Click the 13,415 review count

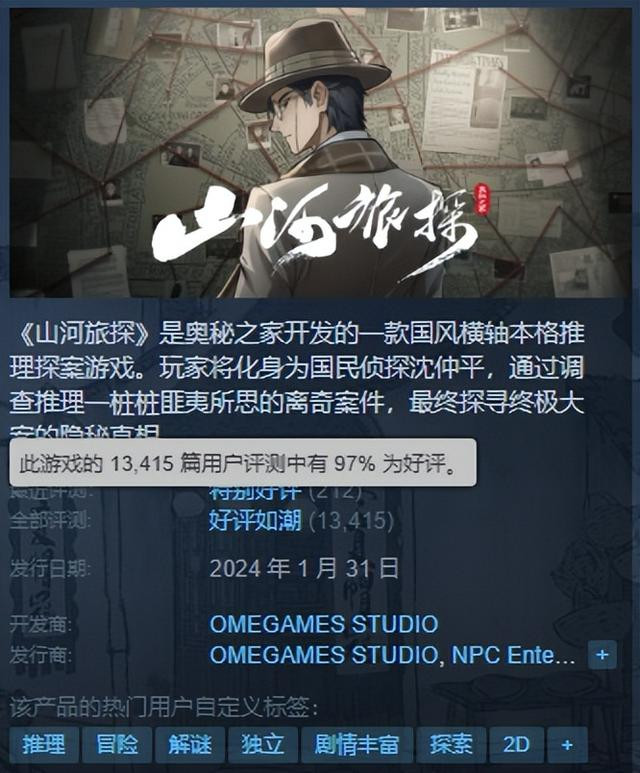coord(352,521)
